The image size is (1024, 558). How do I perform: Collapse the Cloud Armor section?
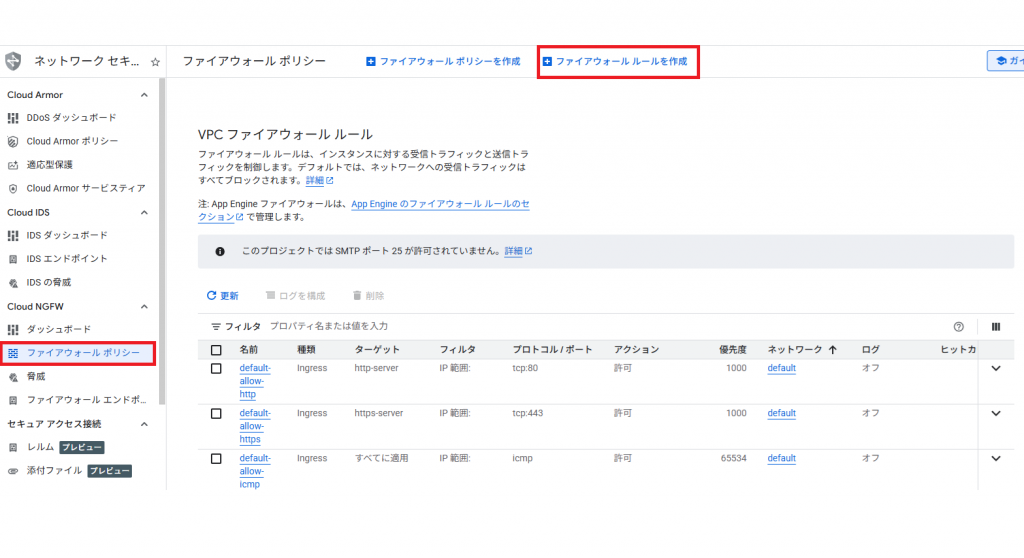pyautogui.click(x=144, y=95)
